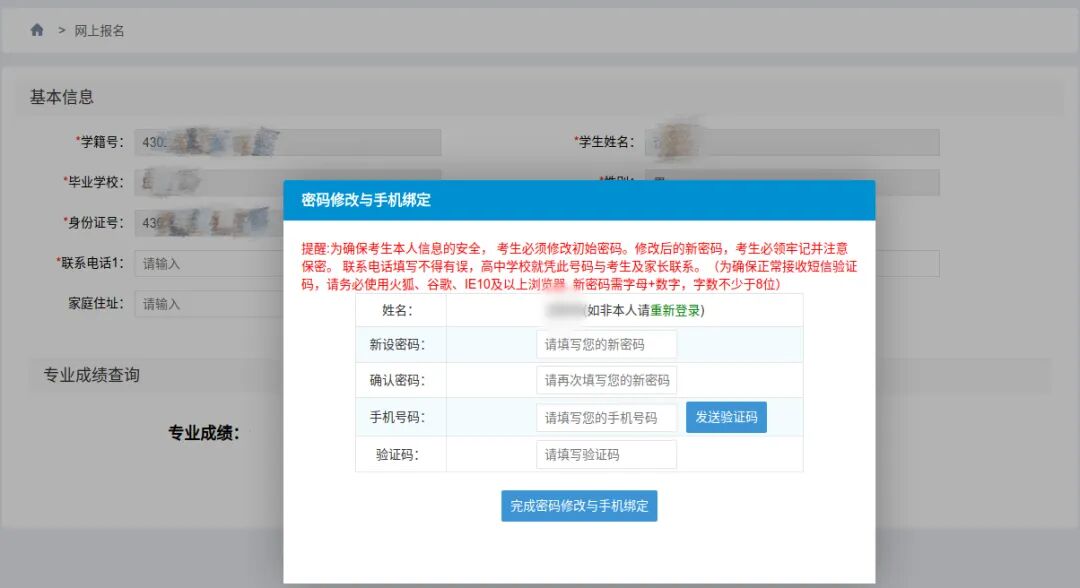Viewport: 1080px width, 588px height.
Task: Click the 新设密码 password input field
Action: [x=605, y=343]
